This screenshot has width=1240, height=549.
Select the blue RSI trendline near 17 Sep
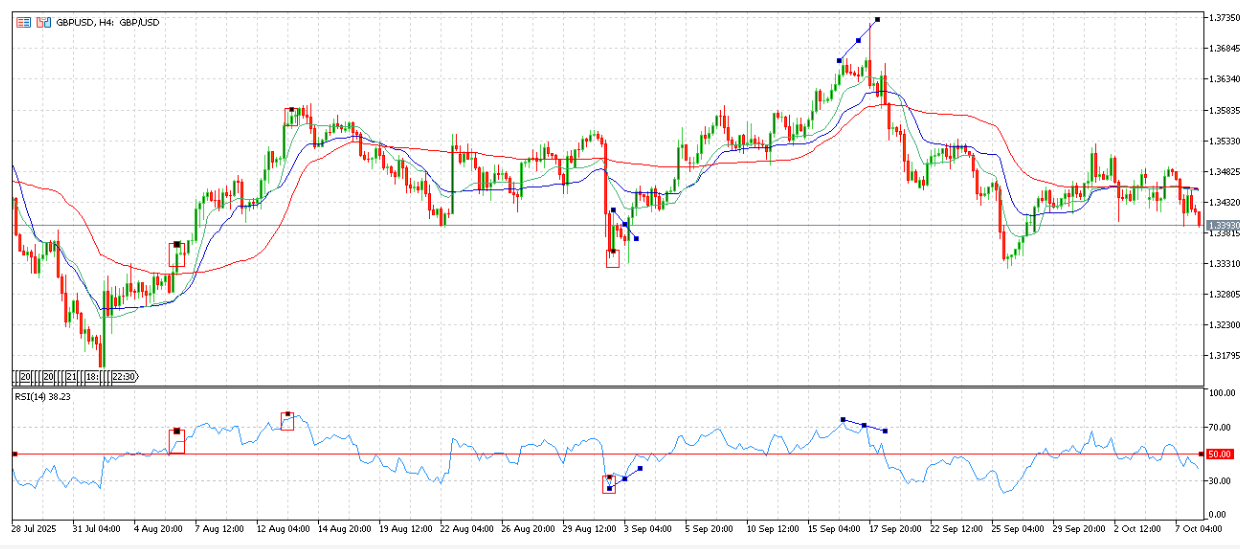click(864, 425)
